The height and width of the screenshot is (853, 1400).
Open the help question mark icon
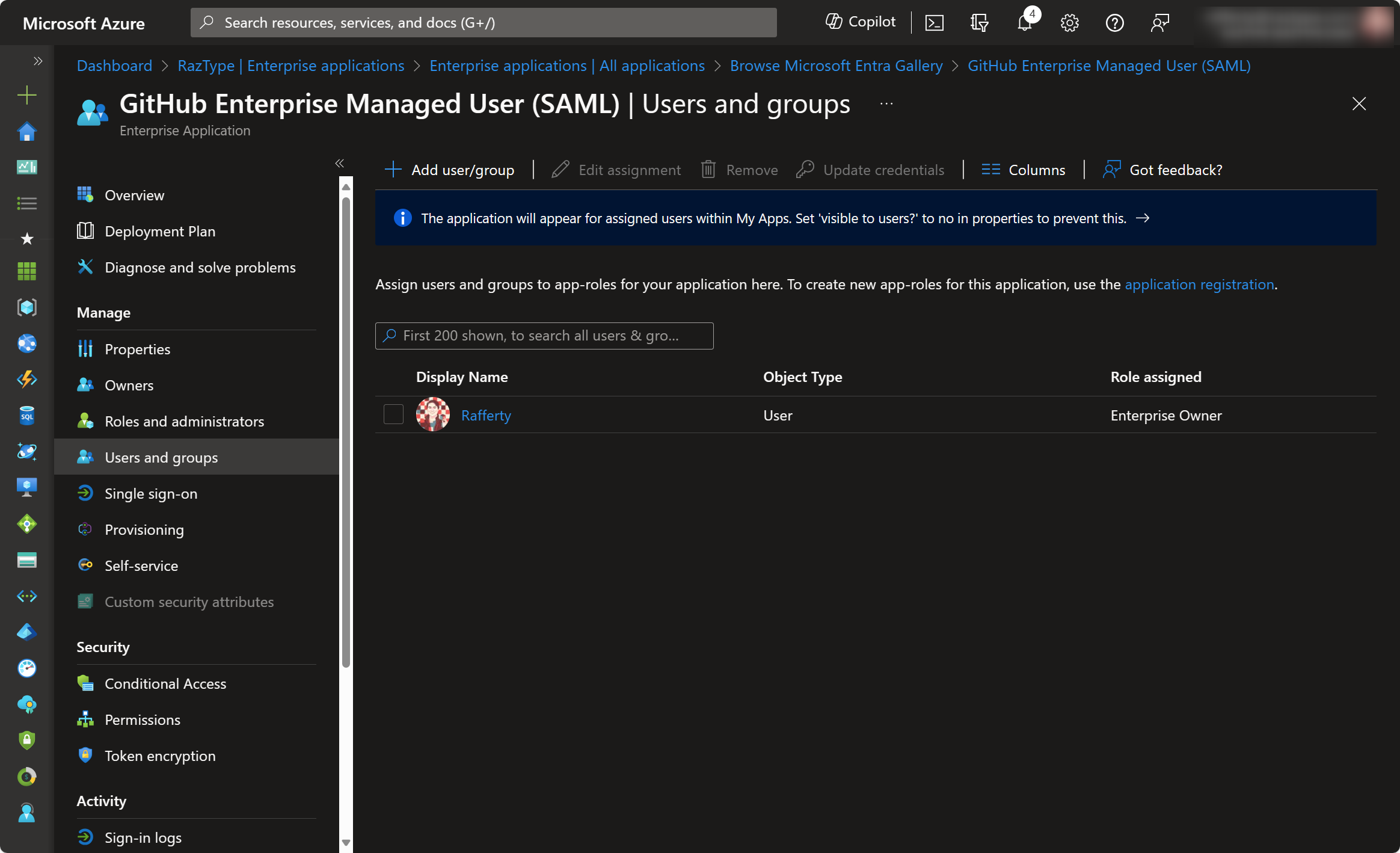click(1114, 23)
